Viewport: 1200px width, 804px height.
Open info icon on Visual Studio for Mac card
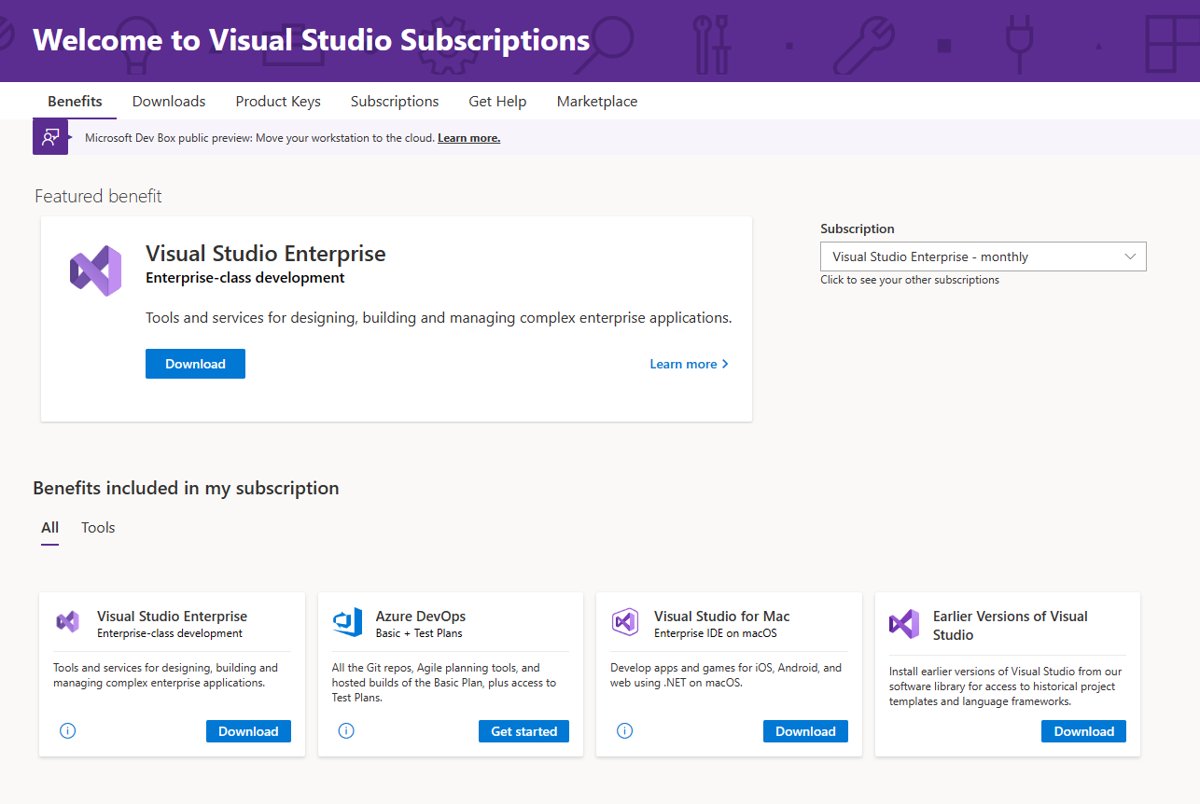pyautogui.click(x=625, y=731)
